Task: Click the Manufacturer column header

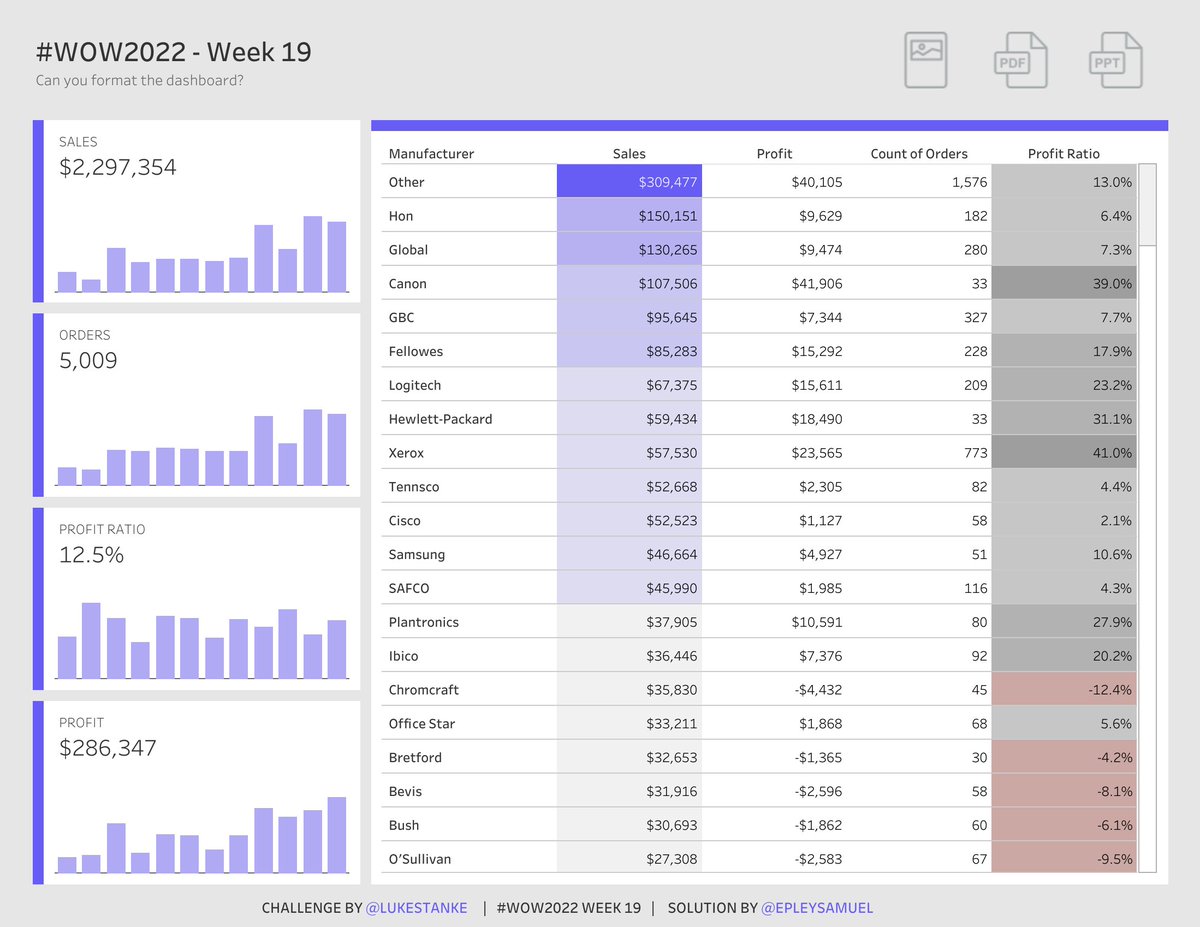Action: coord(431,154)
